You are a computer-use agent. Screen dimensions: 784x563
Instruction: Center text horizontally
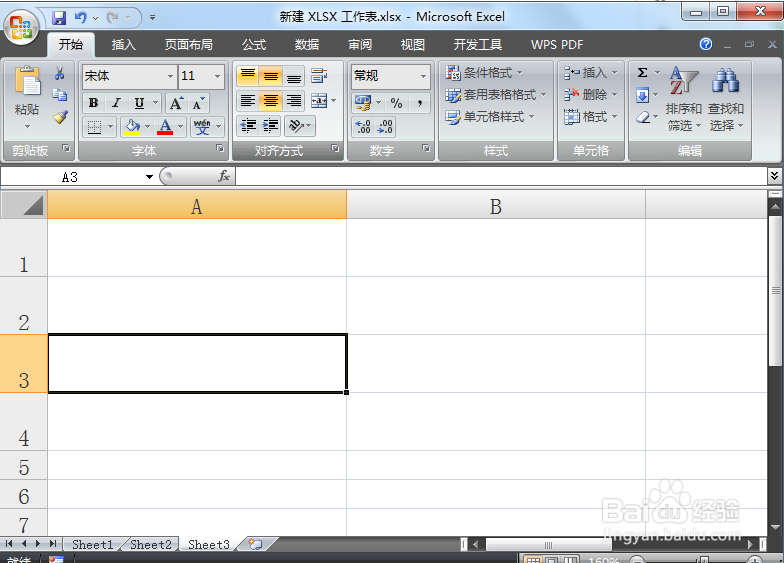coord(270,101)
